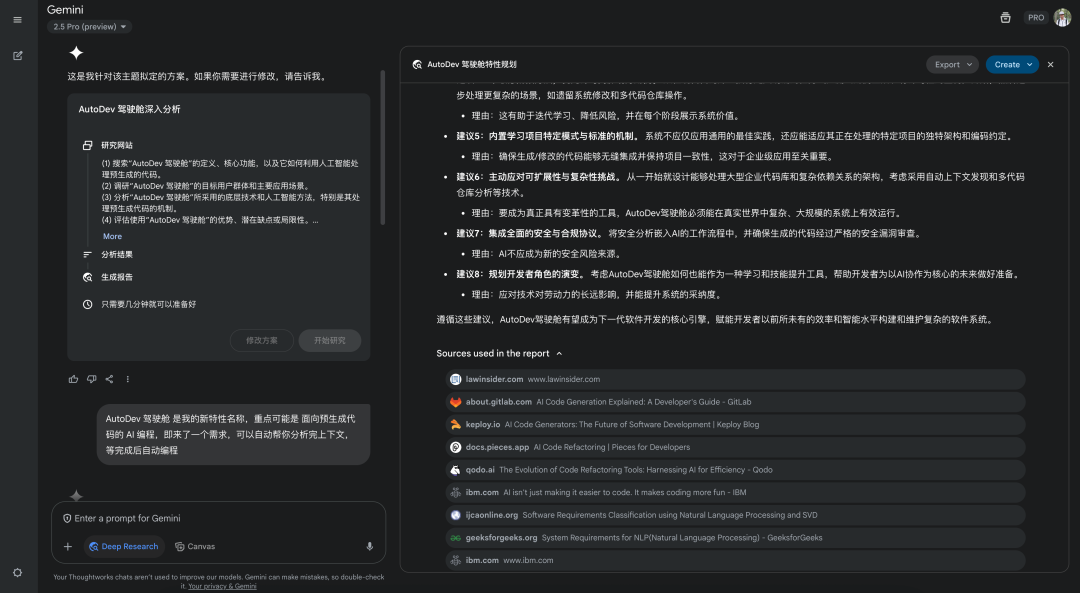This screenshot has height=593, width=1080.
Task: Start a new chat from the sidebar compose icon
Action: [x=17, y=55]
